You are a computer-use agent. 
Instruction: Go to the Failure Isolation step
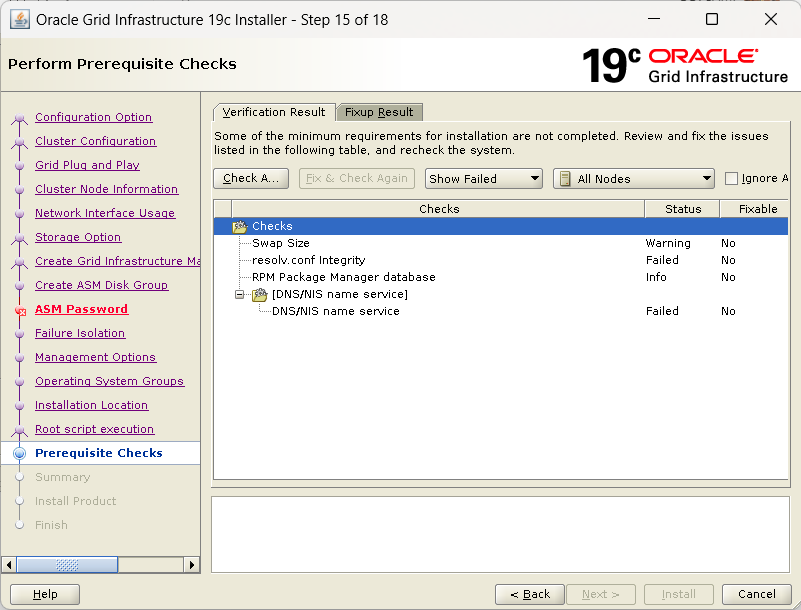pyautogui.click(x=80, y=333)
